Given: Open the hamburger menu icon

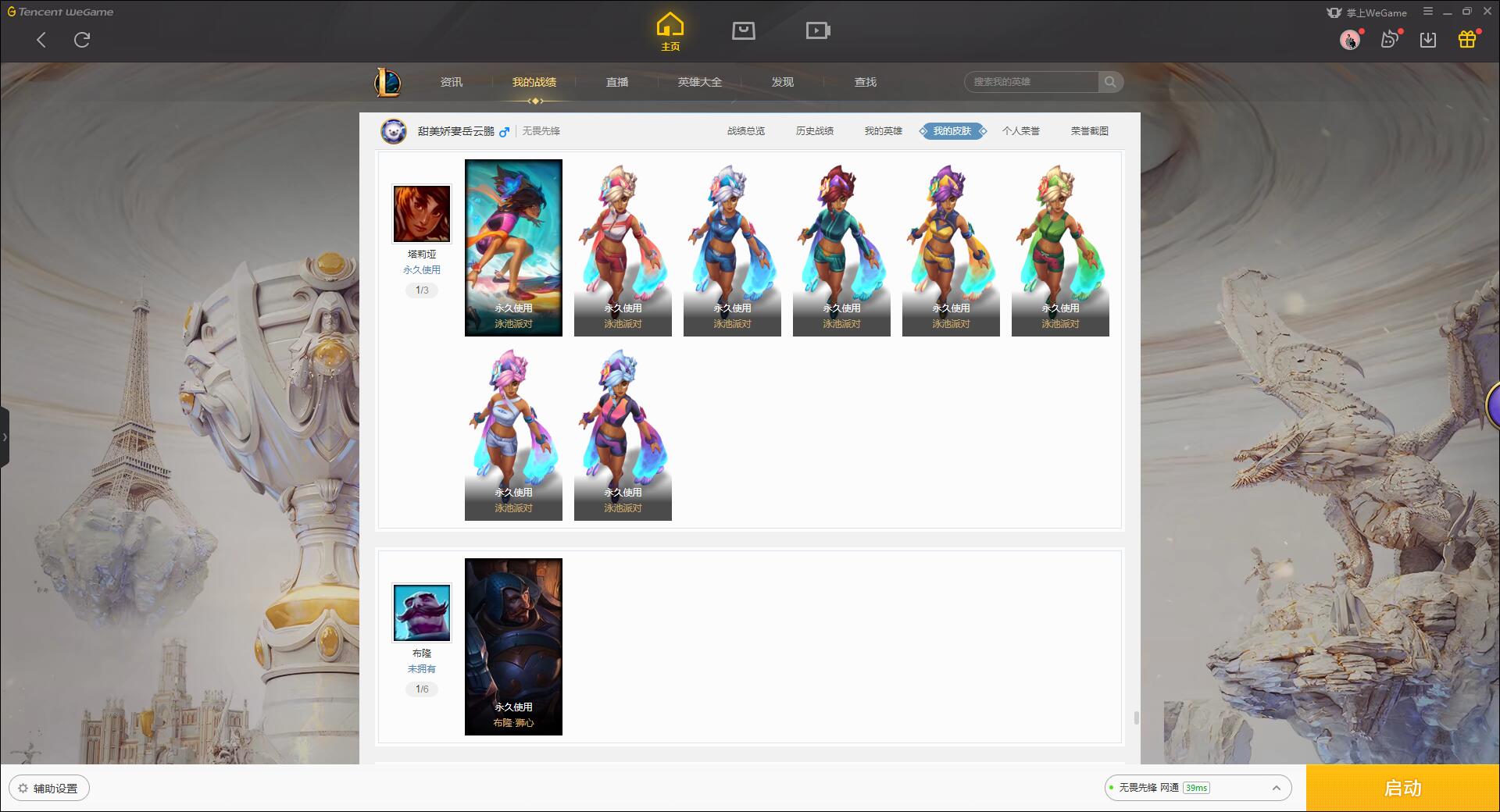Looking at the screenshot, I should [x=1428, y=12].
